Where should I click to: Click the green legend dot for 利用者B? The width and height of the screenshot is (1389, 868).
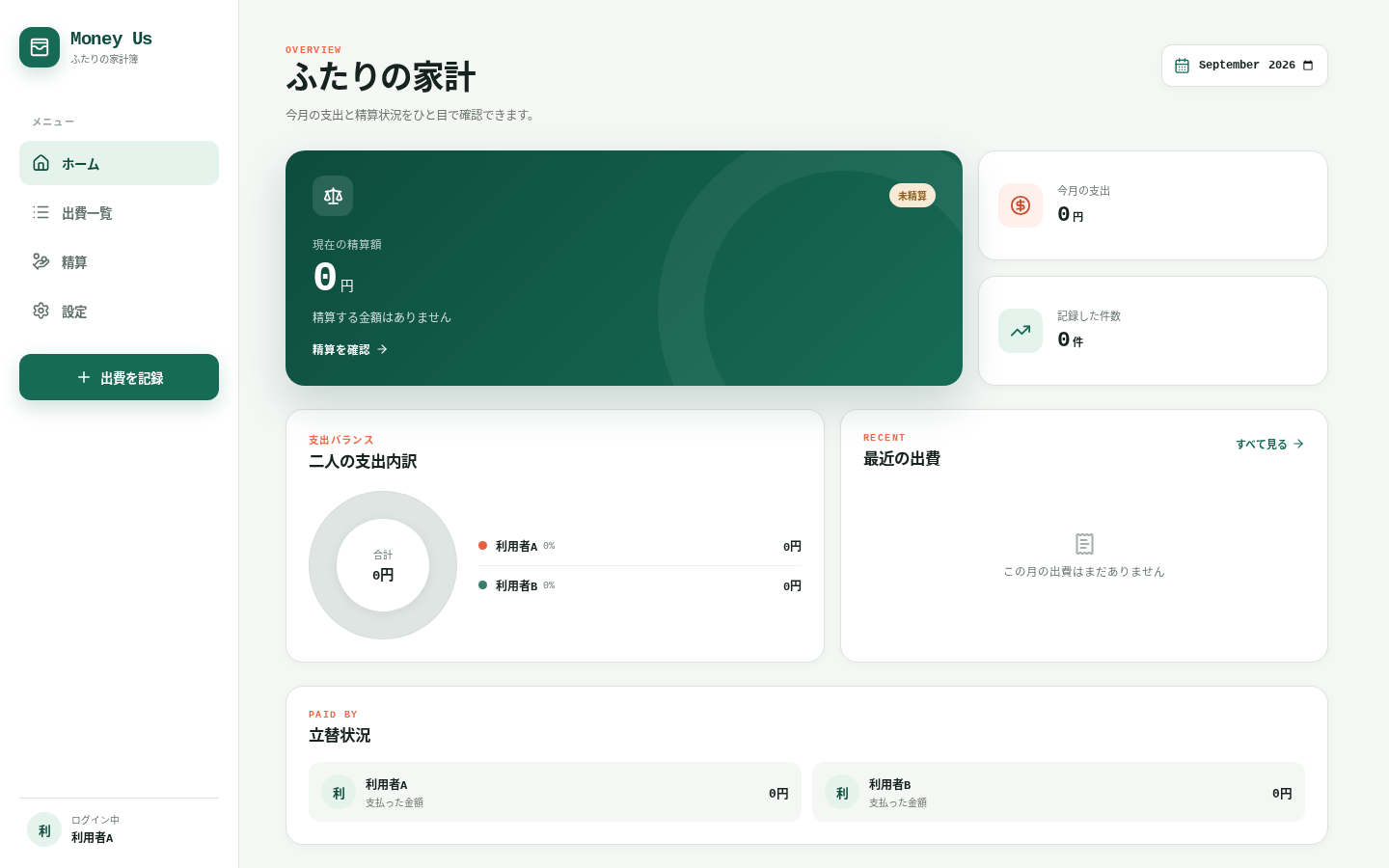(482, 585)
